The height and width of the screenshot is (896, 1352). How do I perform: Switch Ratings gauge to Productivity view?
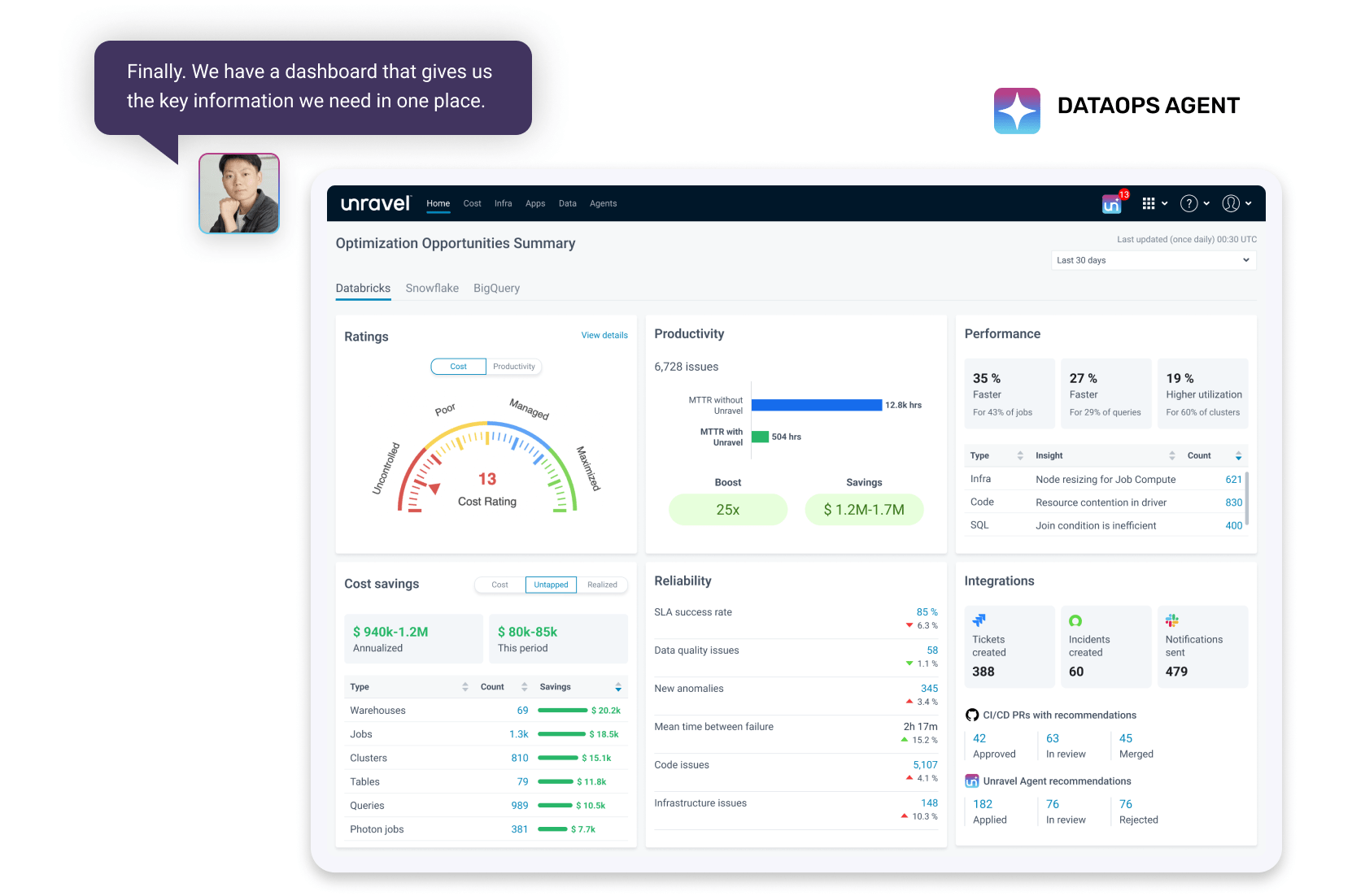(513, 367)
